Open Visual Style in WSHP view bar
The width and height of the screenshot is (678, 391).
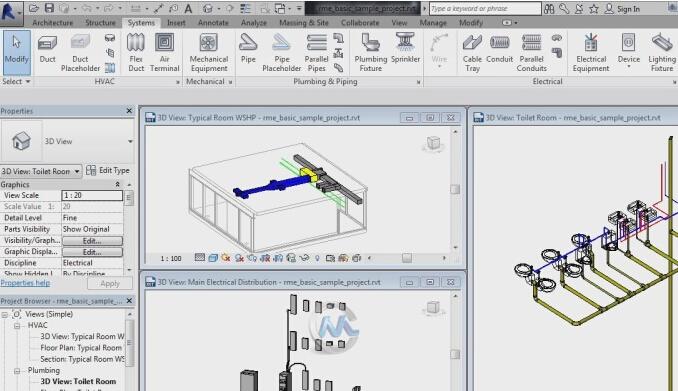pyautogui.click(x=213, y=258)
